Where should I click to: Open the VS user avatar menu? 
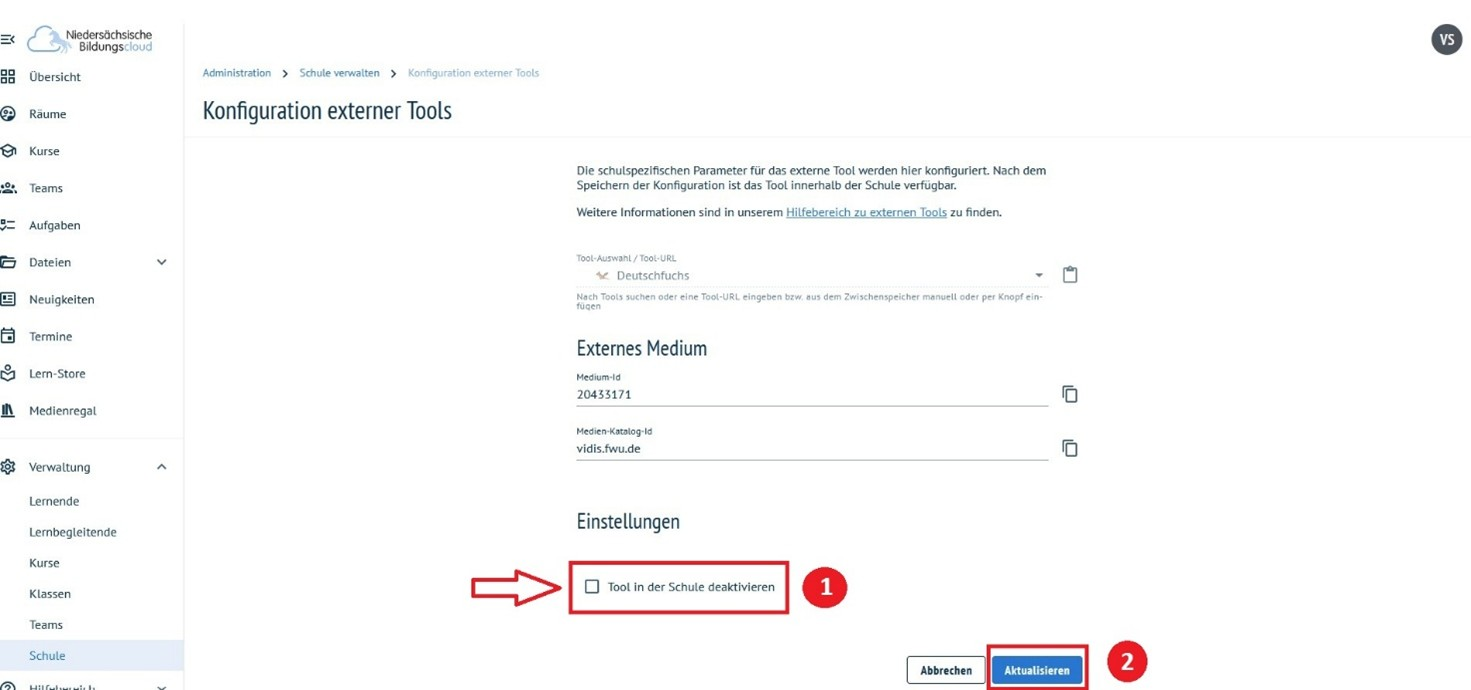(1446, 40)
